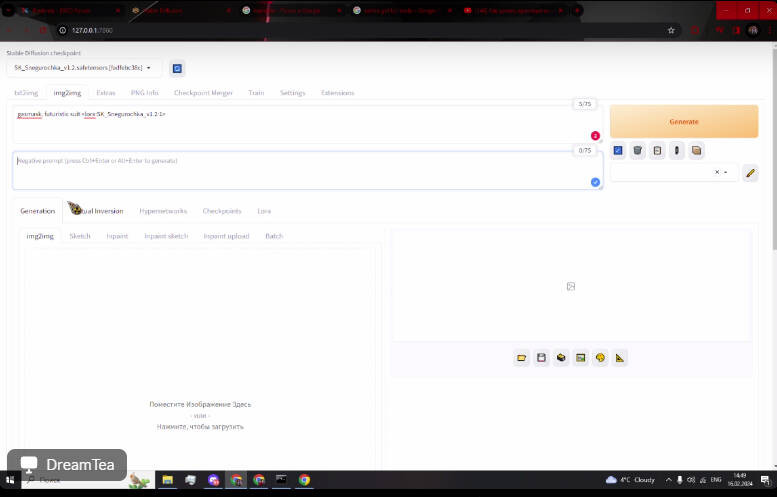Open the Checkpoints extra networks tab

click(222, 211)
